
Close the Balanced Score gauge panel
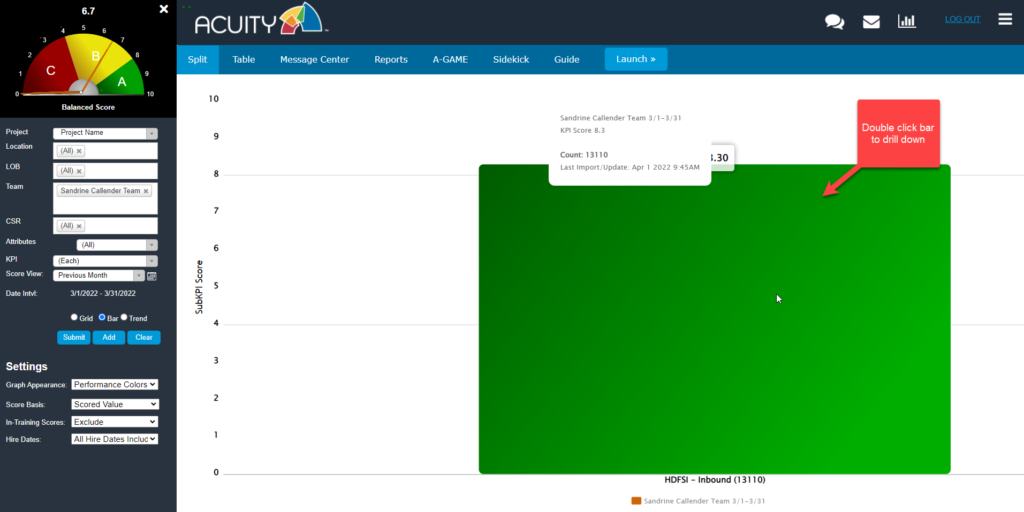tap(164, 9)
